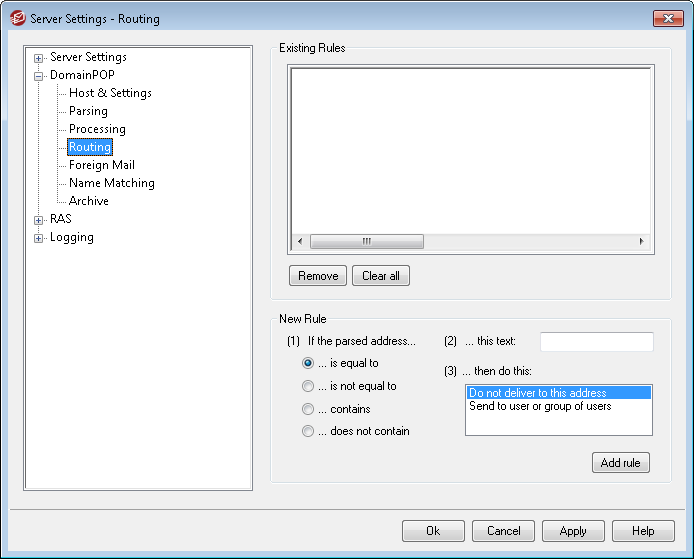
Task: Close the Server Settings dialog window
Action: coord(667,18)
